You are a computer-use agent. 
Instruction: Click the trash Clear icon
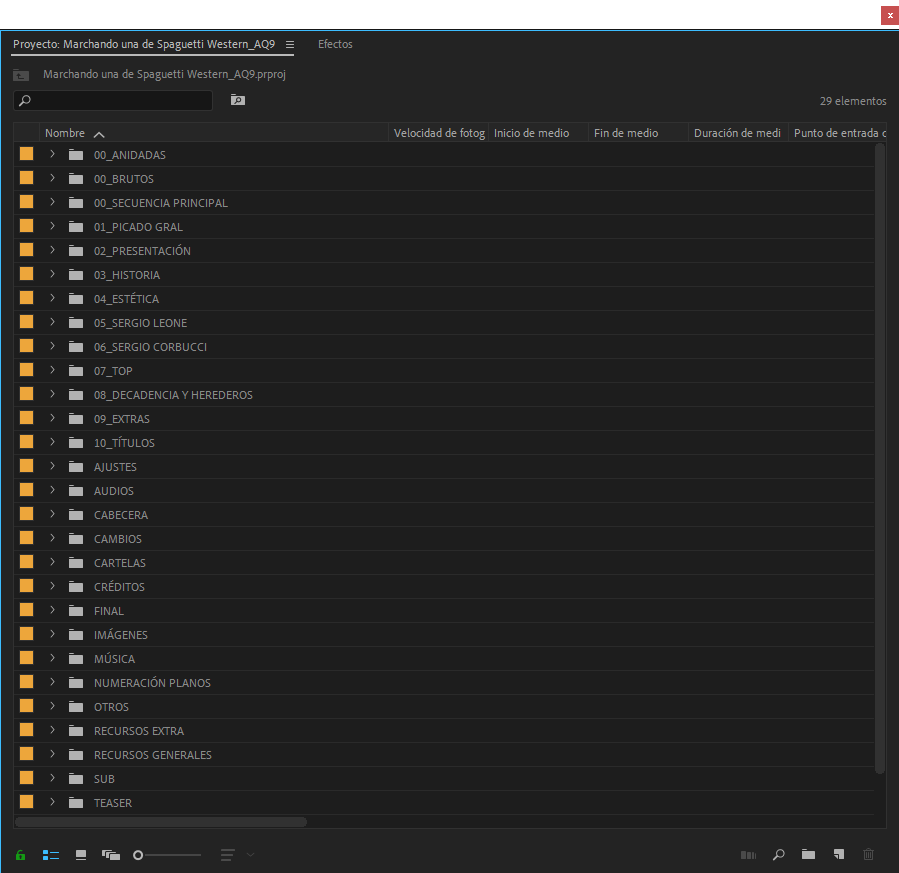869,855
